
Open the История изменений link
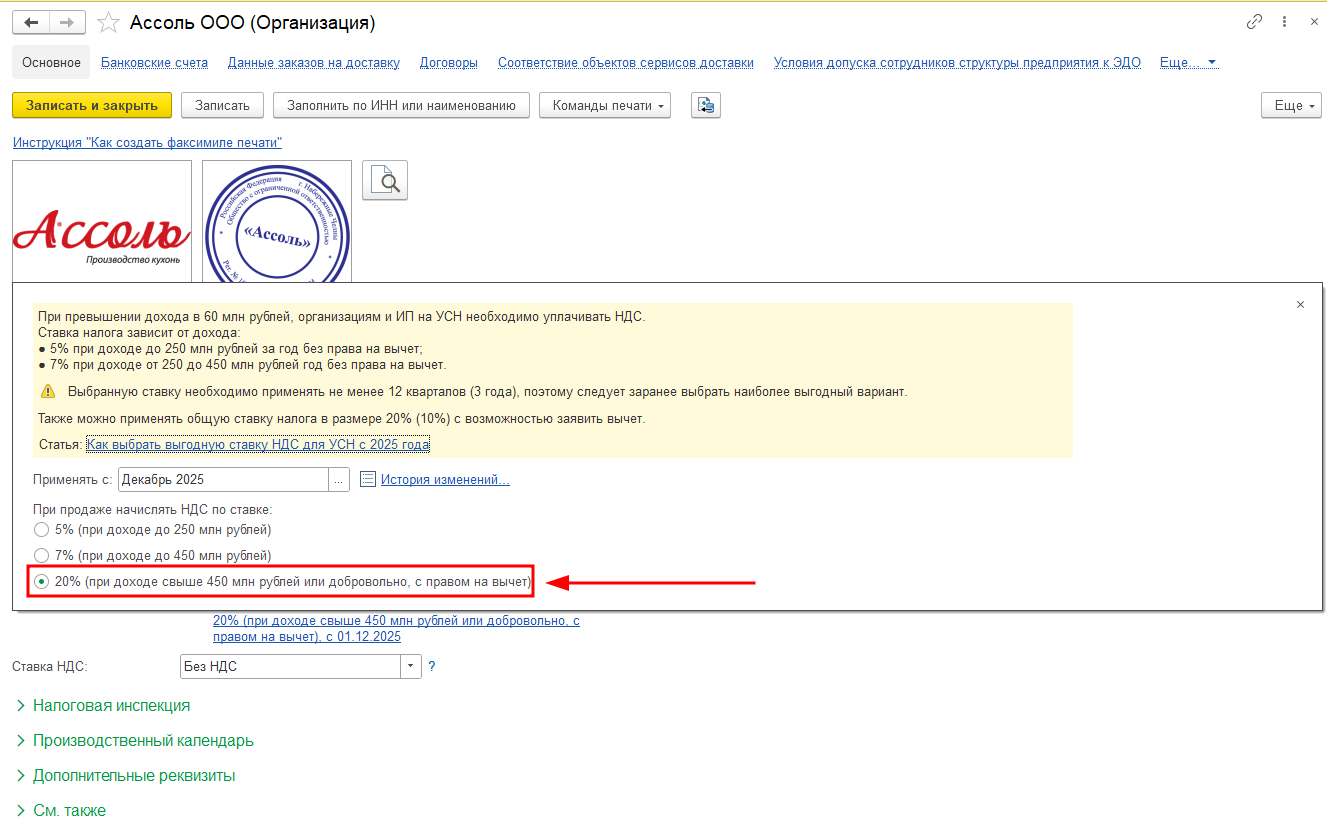coord(444,480)
